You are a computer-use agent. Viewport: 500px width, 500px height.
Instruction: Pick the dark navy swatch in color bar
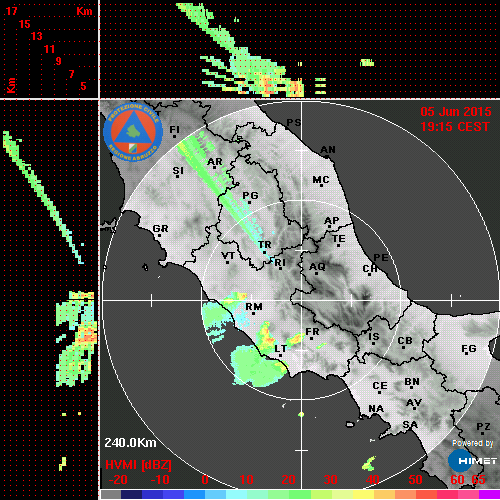[131, 494]
